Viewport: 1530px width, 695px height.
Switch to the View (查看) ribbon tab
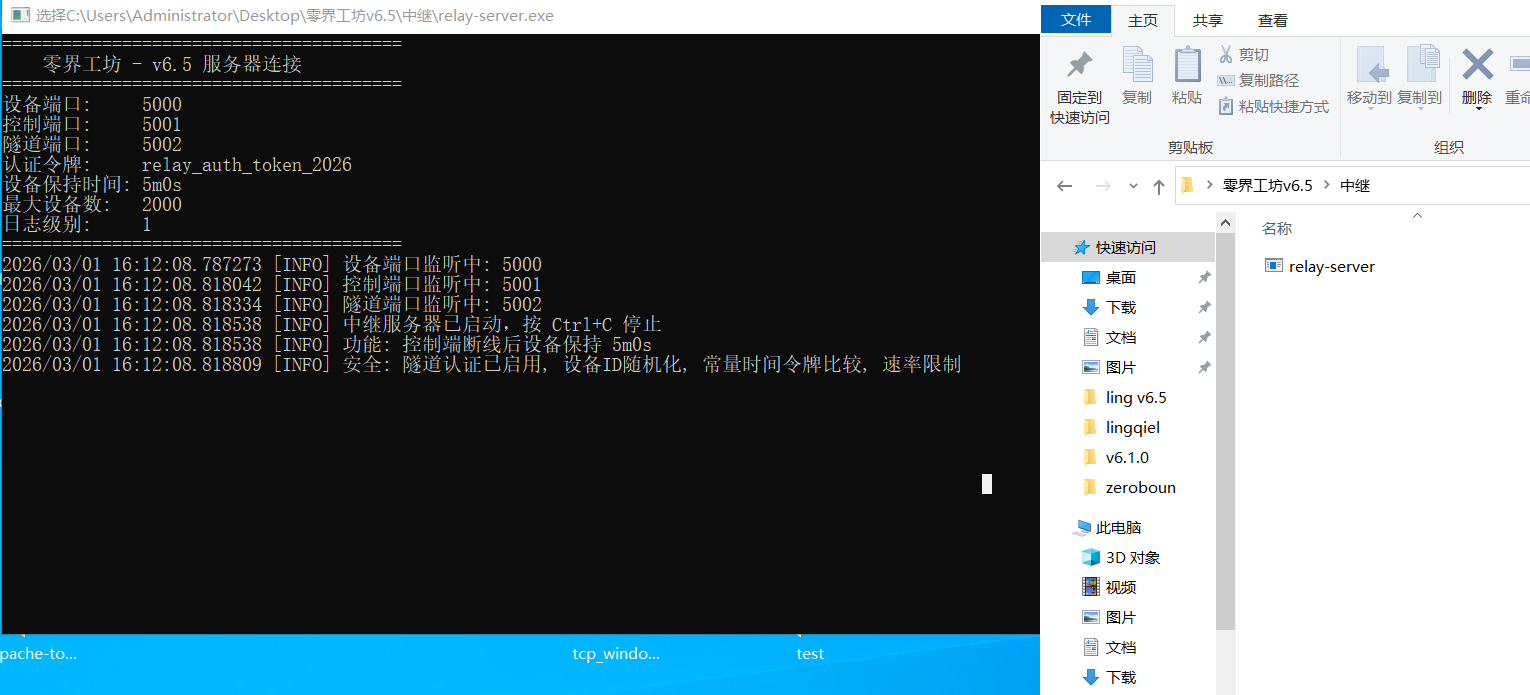[x=1273, y=20]
